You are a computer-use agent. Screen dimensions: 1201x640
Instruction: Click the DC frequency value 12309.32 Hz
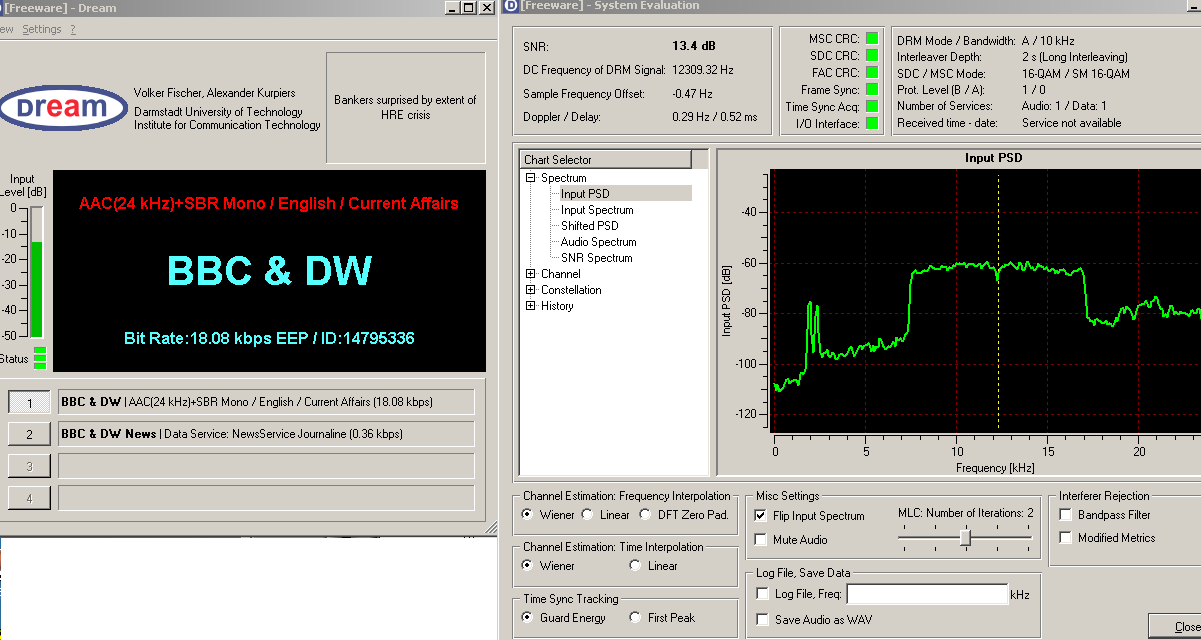[703, 70]
